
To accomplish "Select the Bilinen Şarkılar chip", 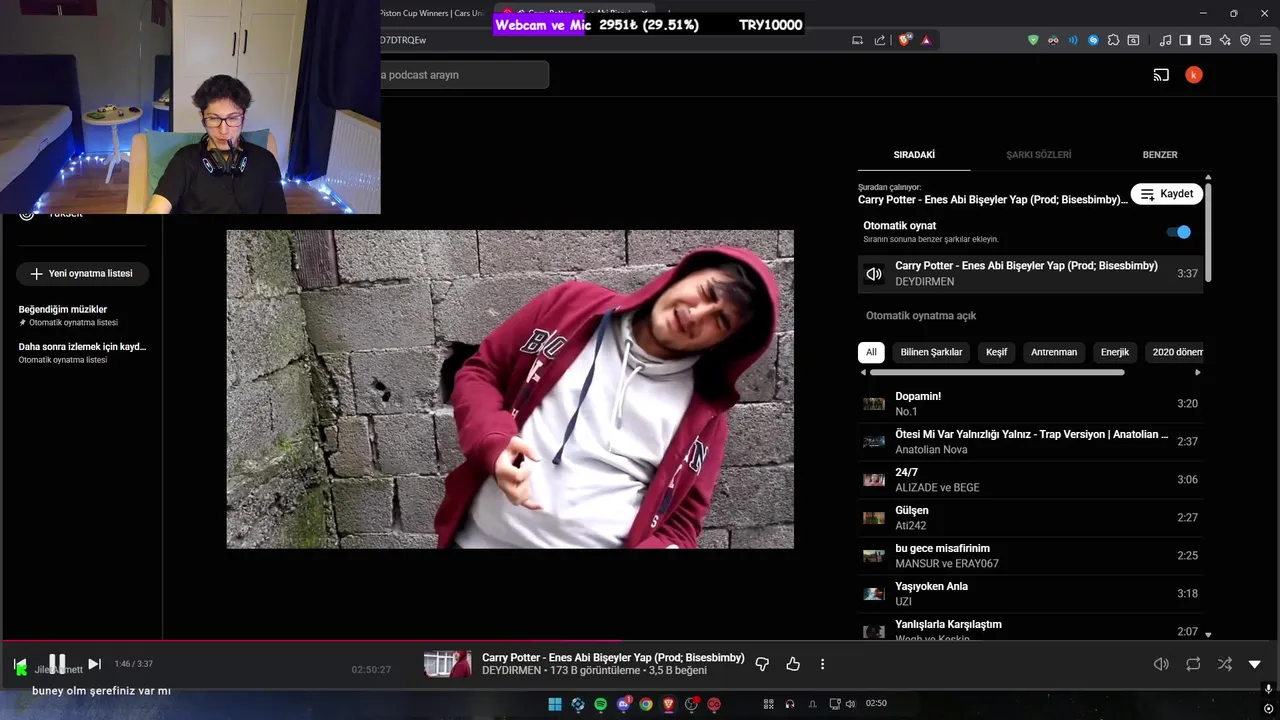I will [x=931, y=352].
